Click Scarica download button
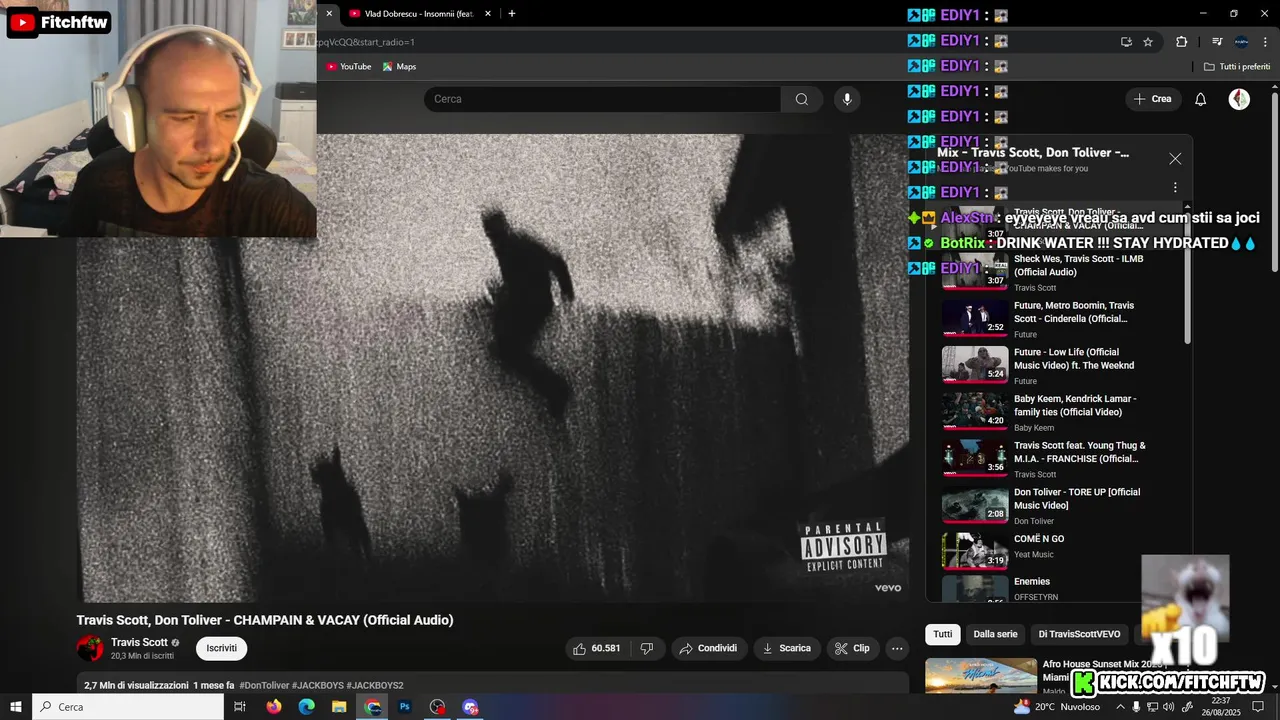The image size is (1280, 720). tap(786, 648)
